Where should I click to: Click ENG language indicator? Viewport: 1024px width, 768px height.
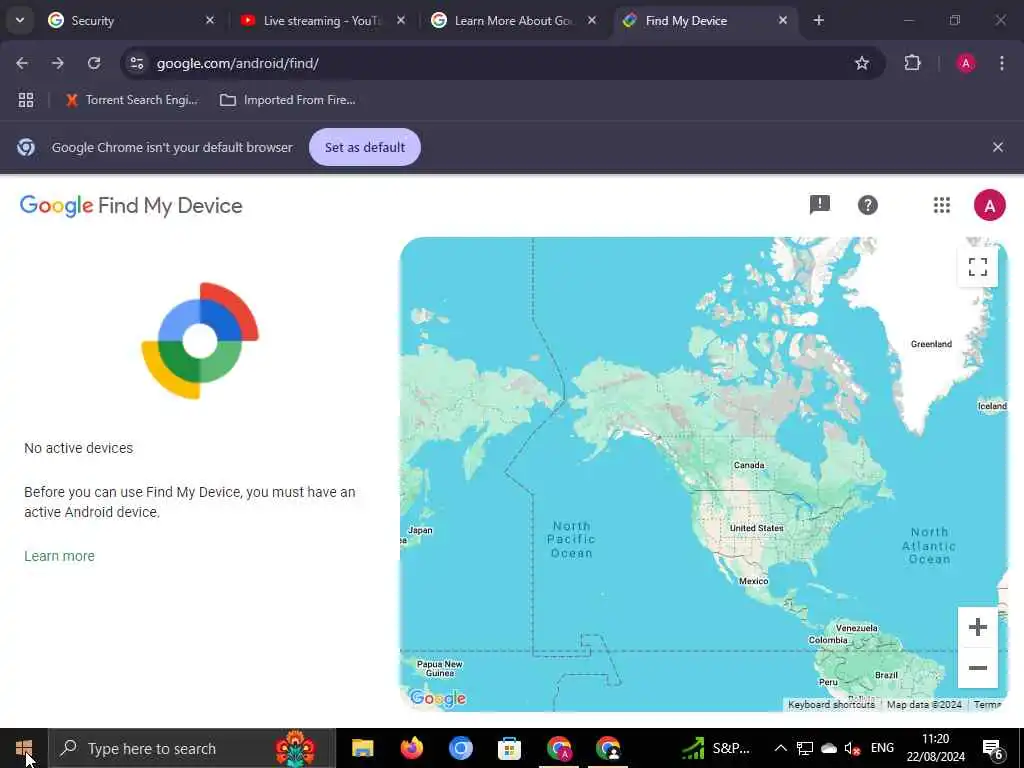point(882,748)
